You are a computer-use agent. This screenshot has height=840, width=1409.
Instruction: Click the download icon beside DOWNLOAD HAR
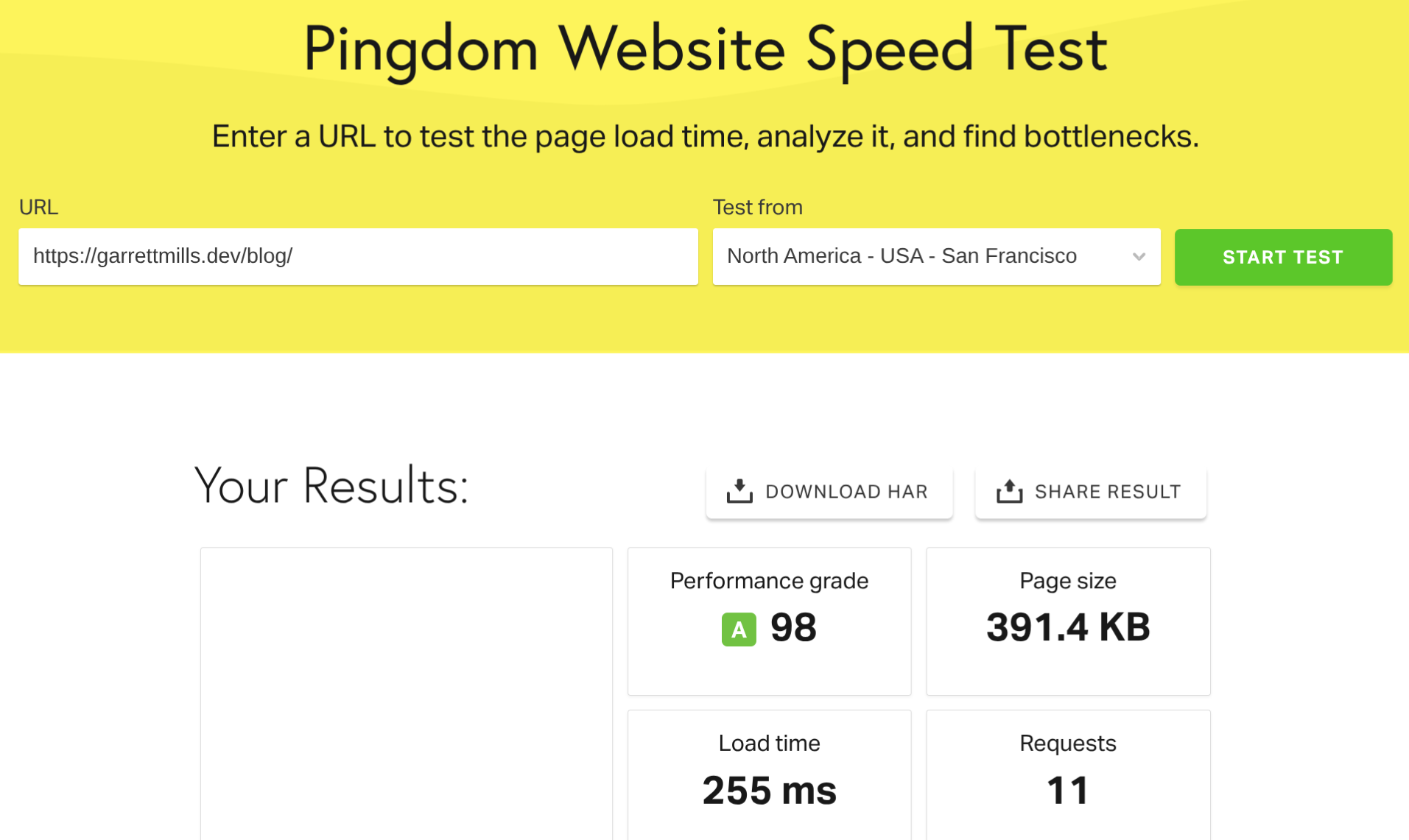pyautogui.click(x=739, y=491)
